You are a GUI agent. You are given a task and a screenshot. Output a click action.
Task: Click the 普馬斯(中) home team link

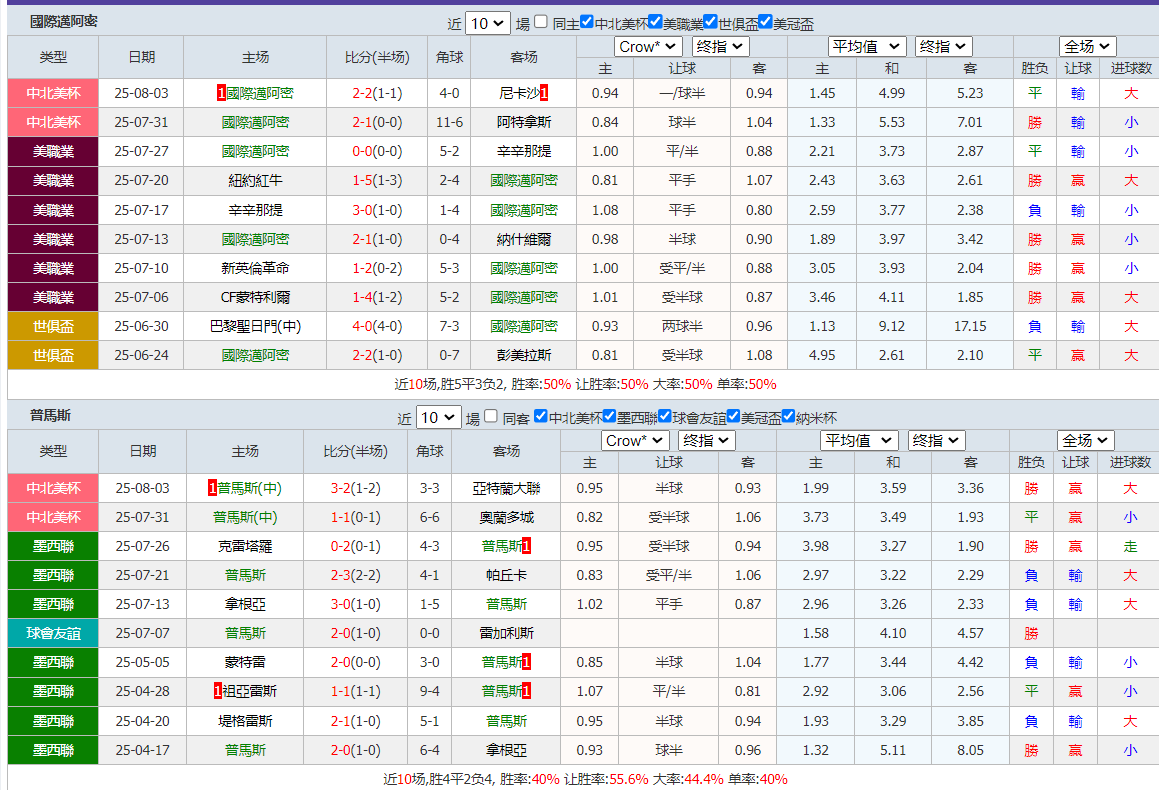248,490
